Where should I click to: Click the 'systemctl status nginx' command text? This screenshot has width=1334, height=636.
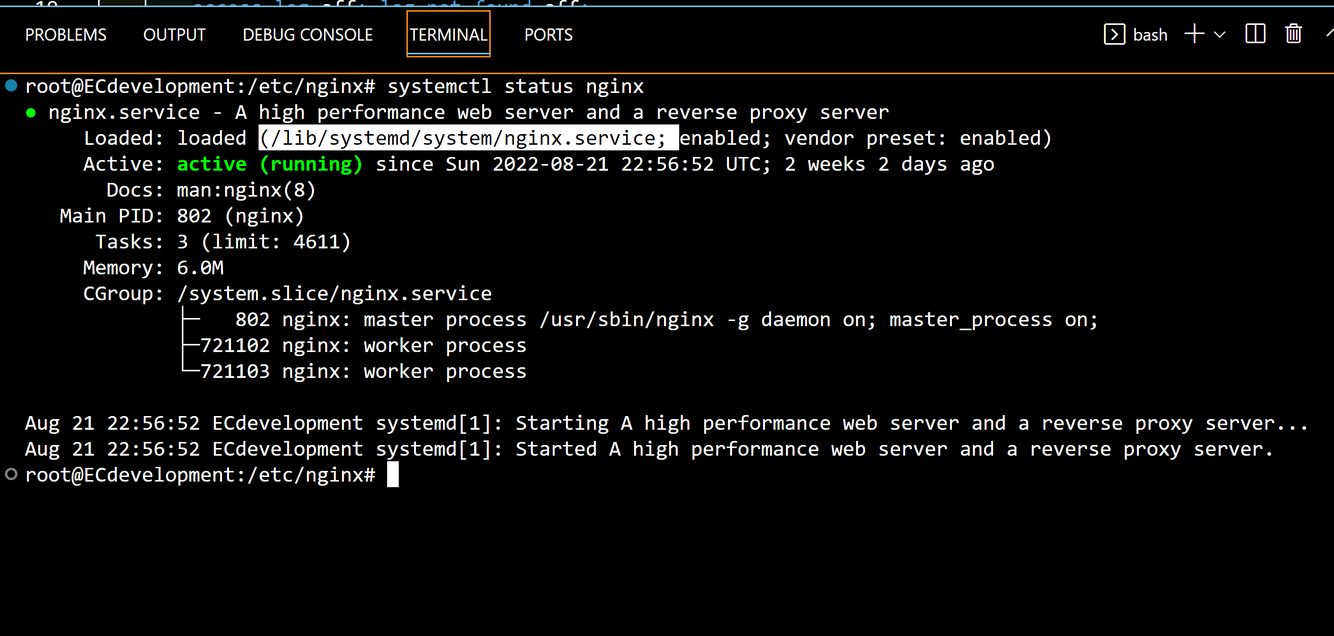tap(516, 86)
